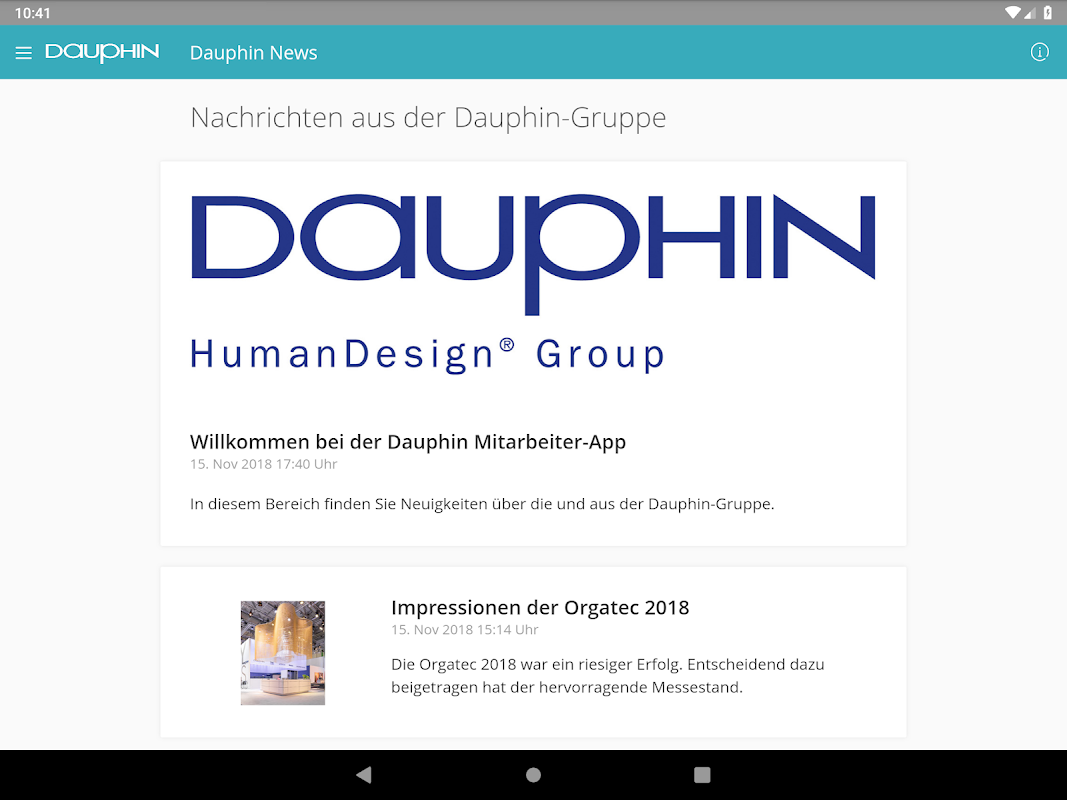1067x800 pixels.
Task: Check the cellular signal status icon
Action: (x=1030, y=13)
